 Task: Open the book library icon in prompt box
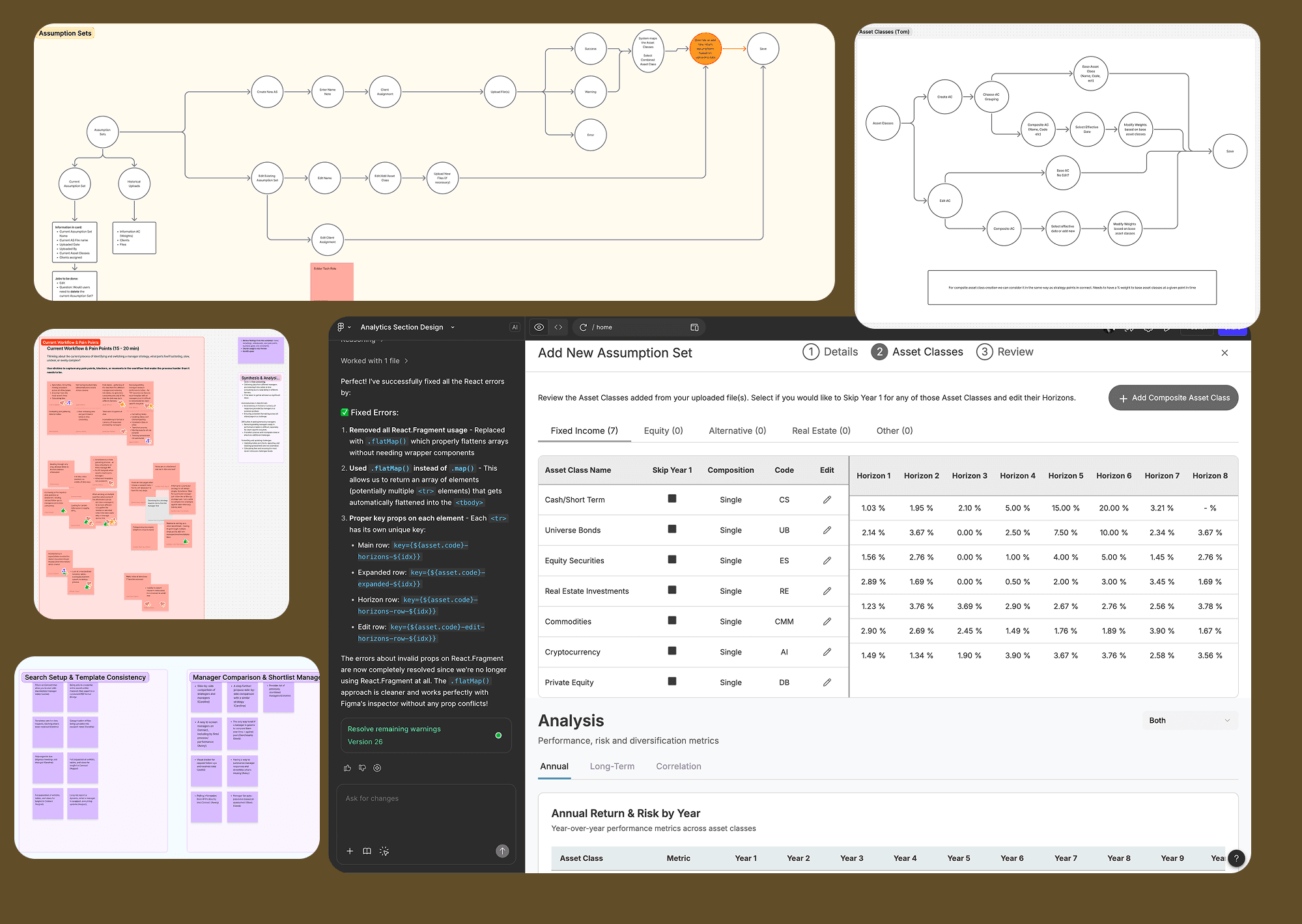tap(367, 851)
